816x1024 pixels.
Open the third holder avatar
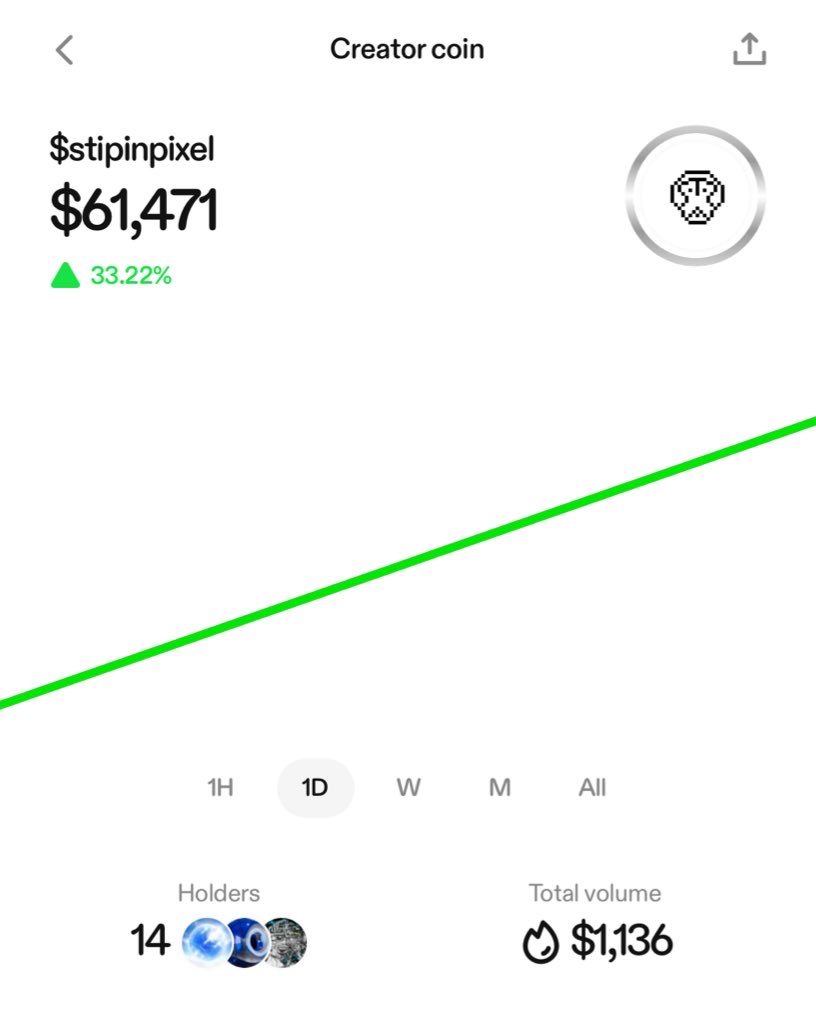(x=286, y=941)
